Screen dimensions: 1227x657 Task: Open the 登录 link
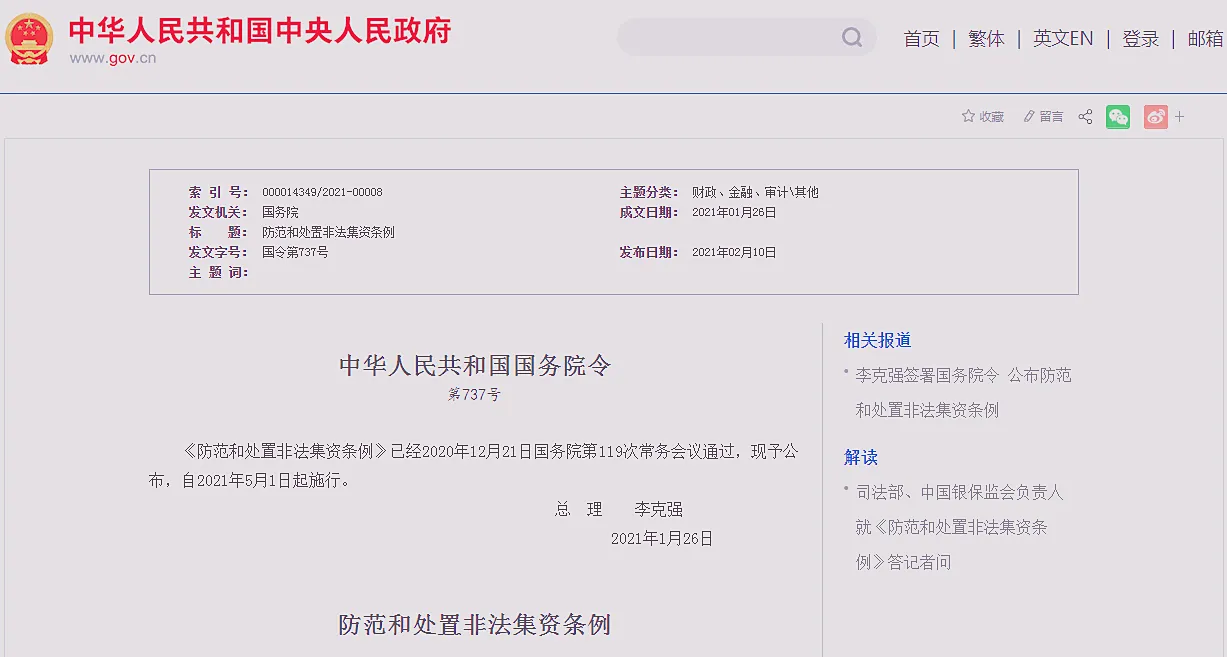tap(1141, 39)
